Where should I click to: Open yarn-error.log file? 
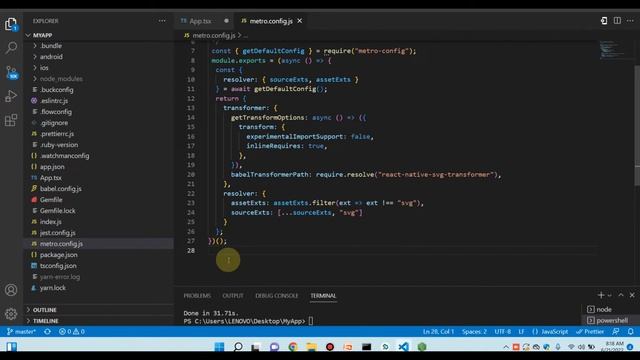(x=60, y=277)
